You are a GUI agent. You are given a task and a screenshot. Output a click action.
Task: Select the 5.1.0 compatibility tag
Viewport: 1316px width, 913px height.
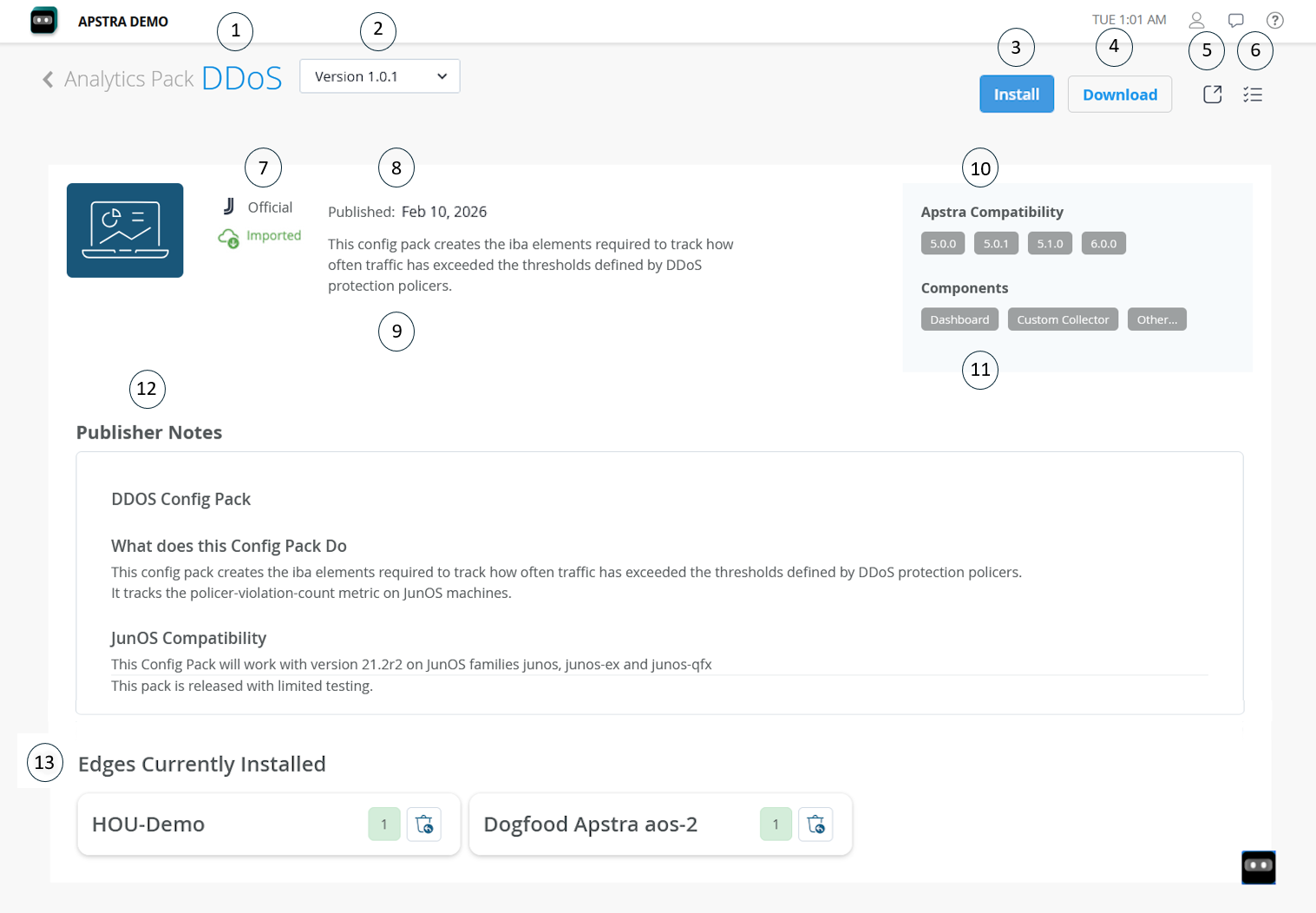coord(1050,244)
